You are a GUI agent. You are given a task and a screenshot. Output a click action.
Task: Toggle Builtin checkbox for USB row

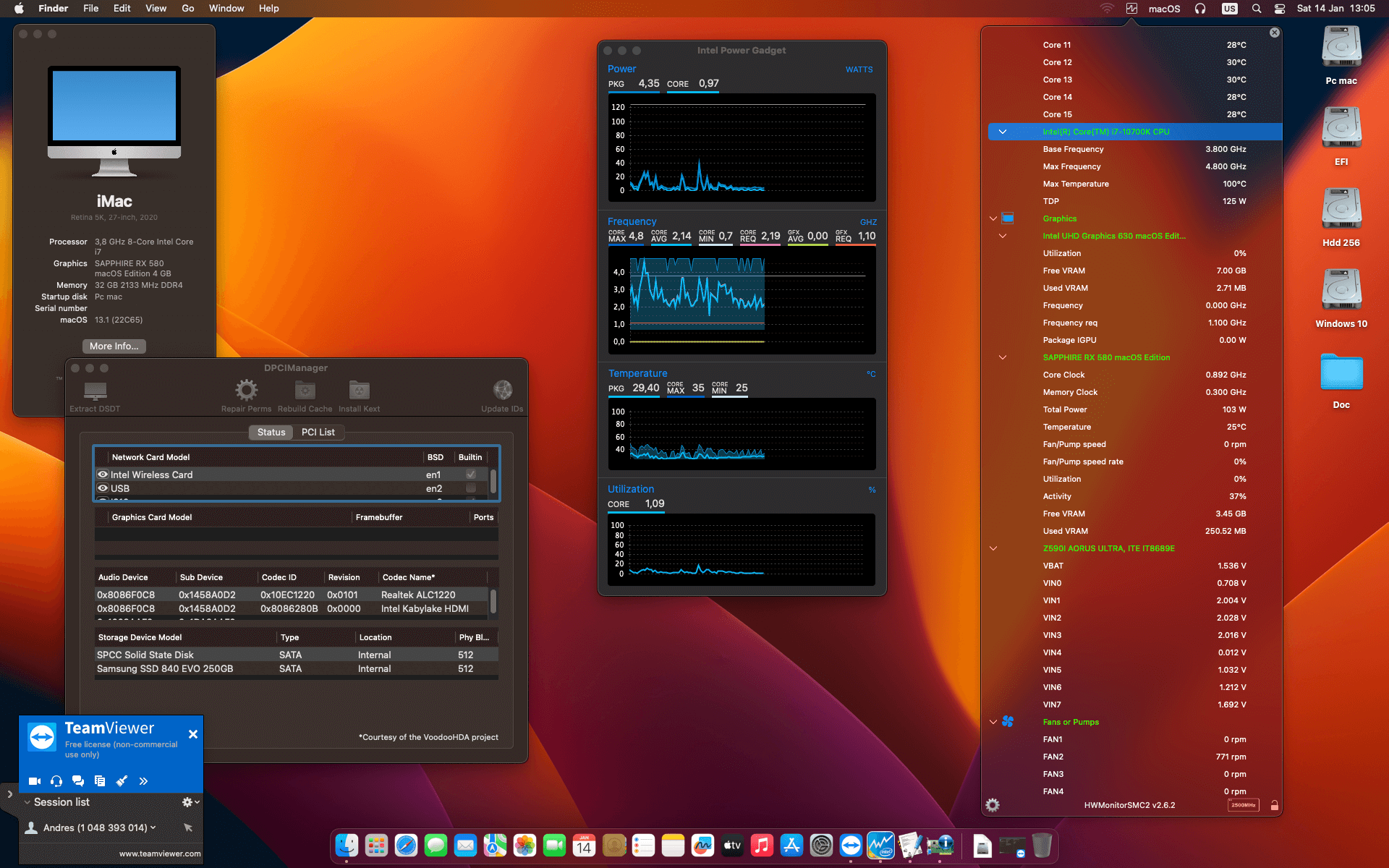pyautogui.click(x=471, y=488)
